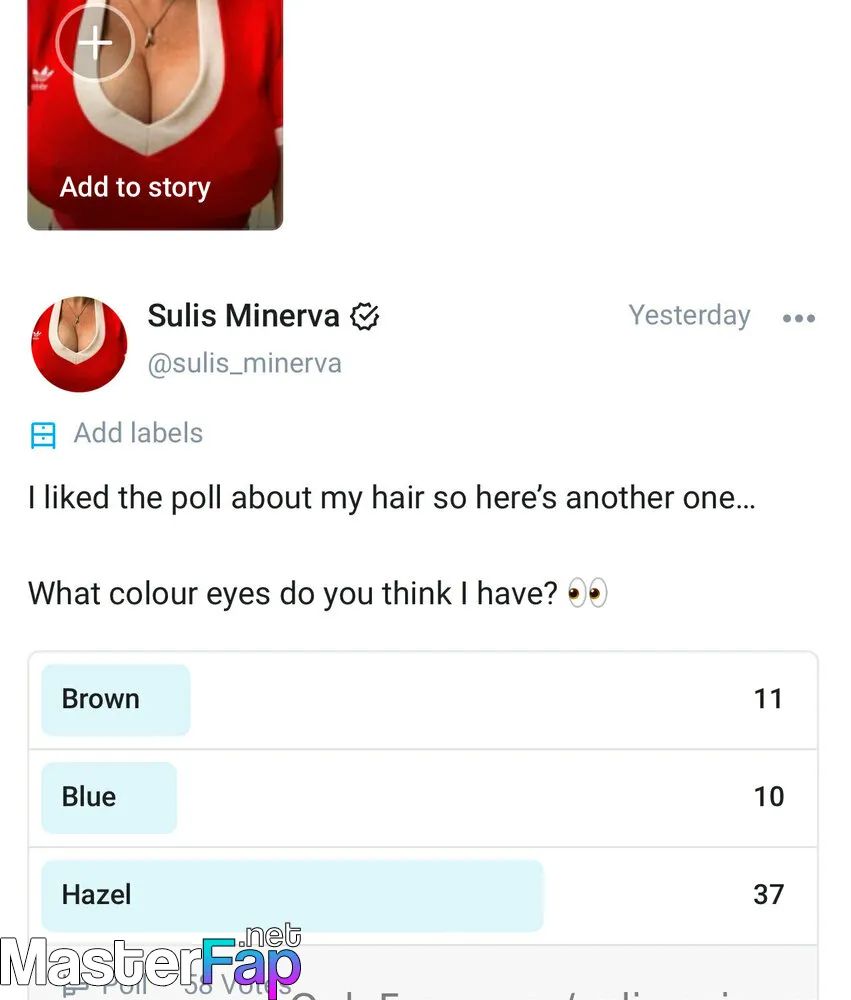Vote for the Blue poll option
The image size is (851, 1000).
coord(423,798)
